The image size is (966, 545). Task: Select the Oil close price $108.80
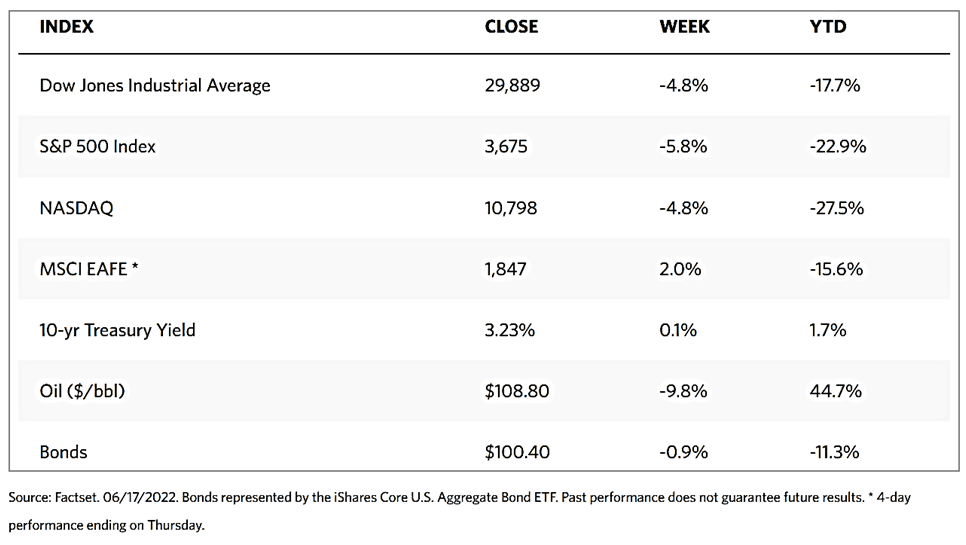(517, 390)
